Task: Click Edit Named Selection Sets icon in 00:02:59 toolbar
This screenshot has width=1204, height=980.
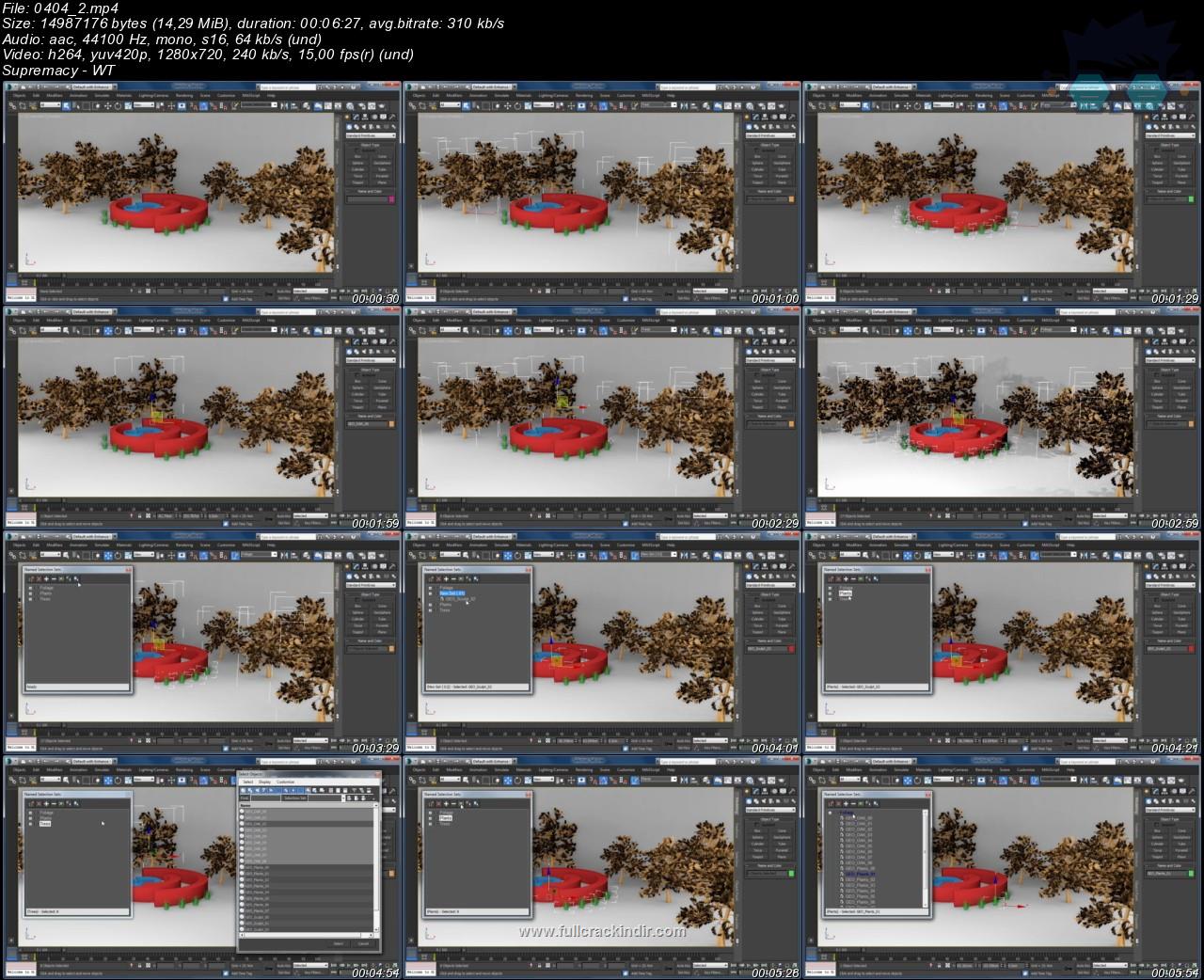Action: 1034,330
